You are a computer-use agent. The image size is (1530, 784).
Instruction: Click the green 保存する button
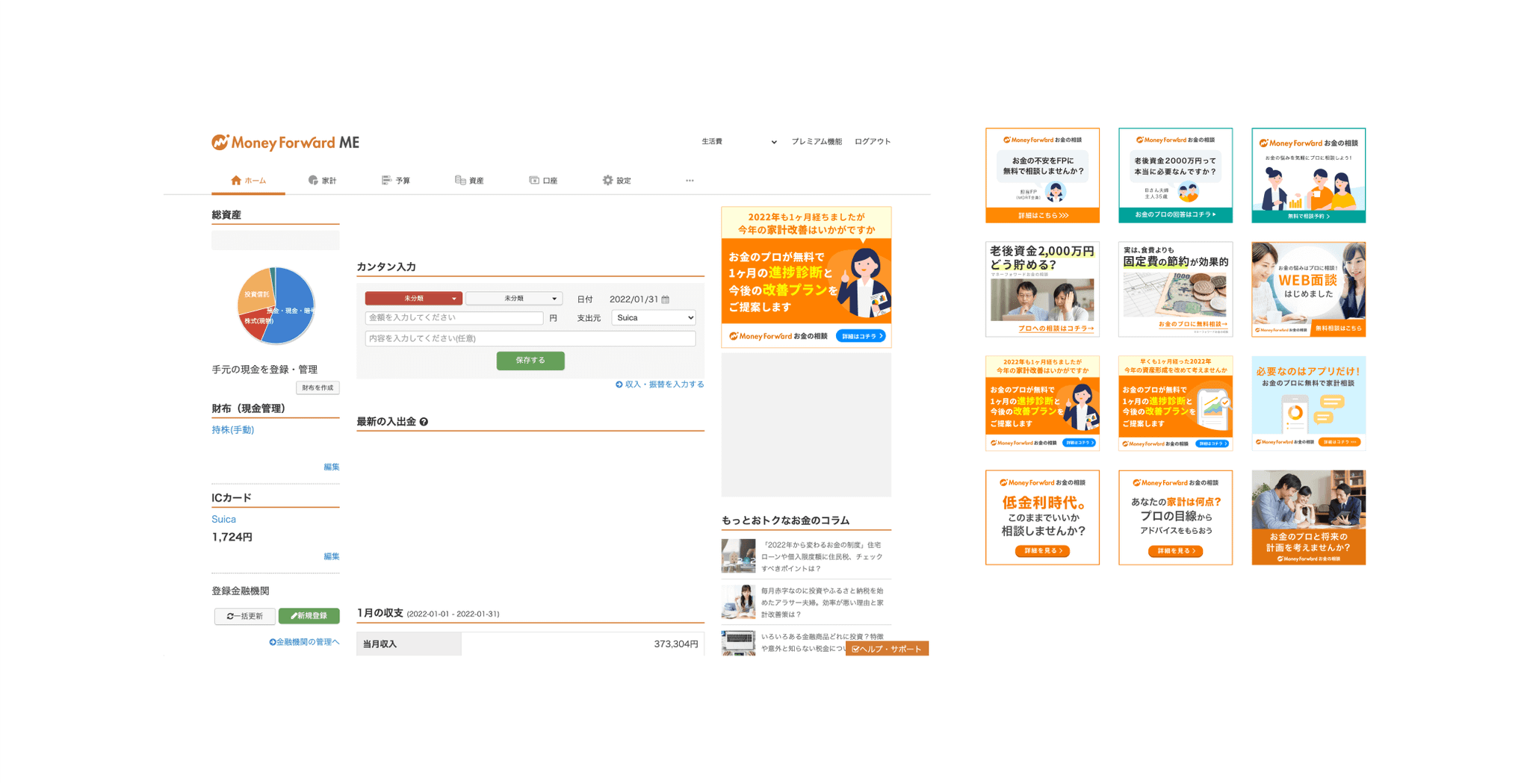pyautogui.click(x=530, y=361)
